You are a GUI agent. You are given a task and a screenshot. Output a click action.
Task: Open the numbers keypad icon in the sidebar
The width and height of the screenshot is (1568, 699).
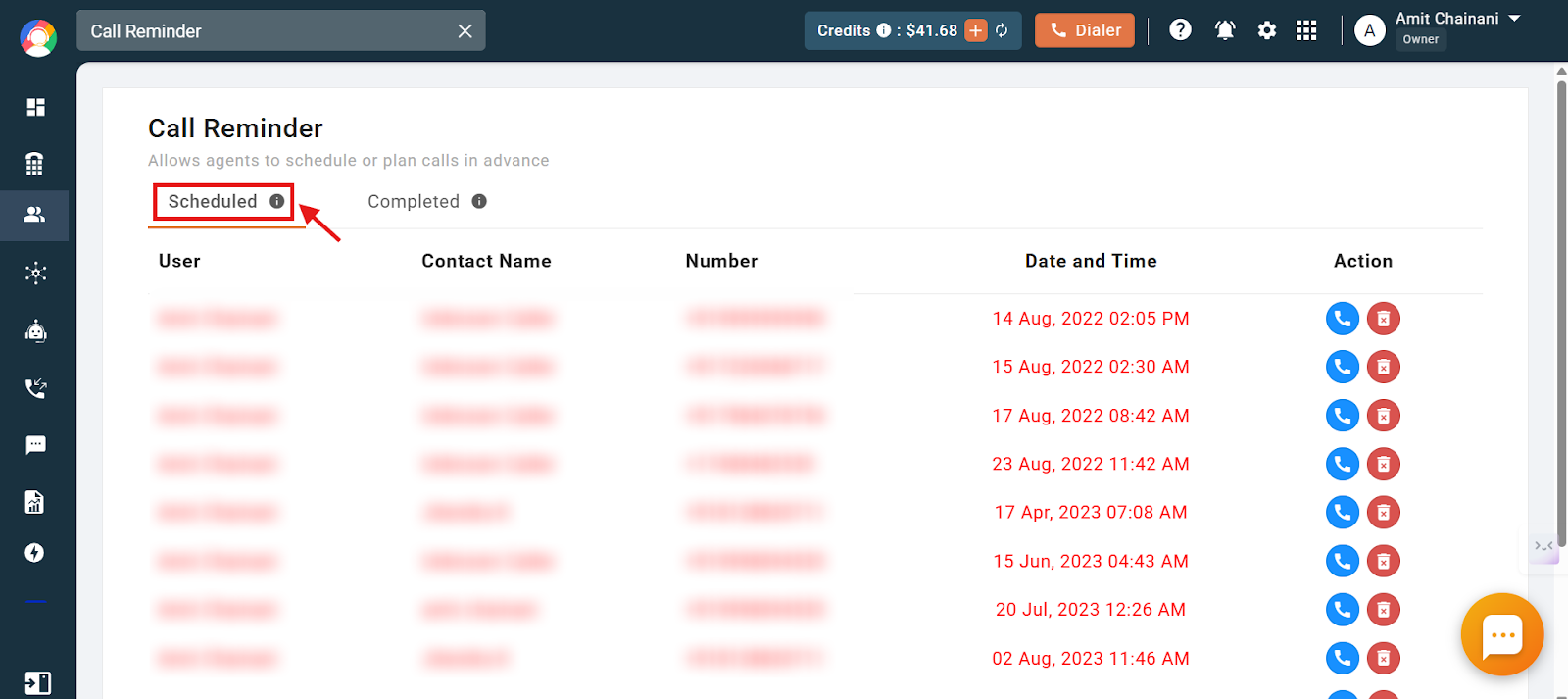[35, 164]
